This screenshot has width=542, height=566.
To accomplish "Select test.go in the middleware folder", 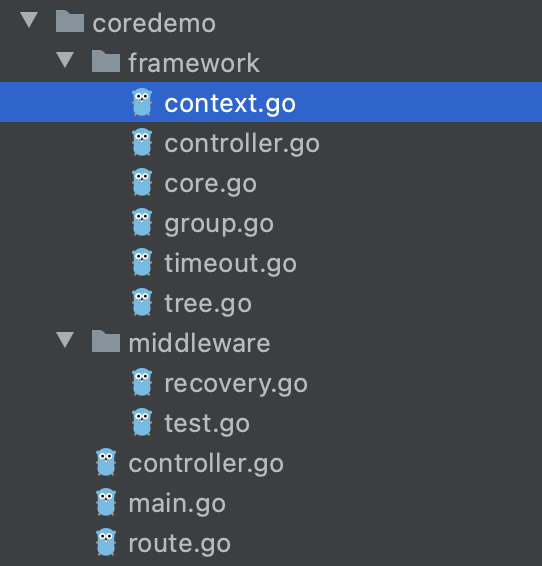I will pyautogui.click(x=207, y=424).
